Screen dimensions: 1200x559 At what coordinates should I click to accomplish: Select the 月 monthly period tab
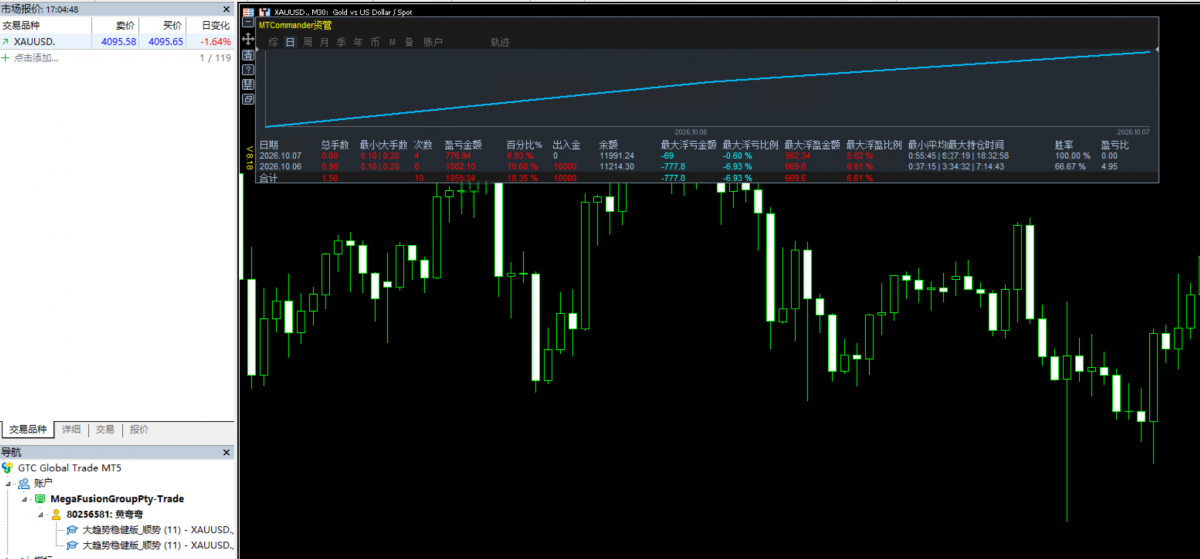324,42
